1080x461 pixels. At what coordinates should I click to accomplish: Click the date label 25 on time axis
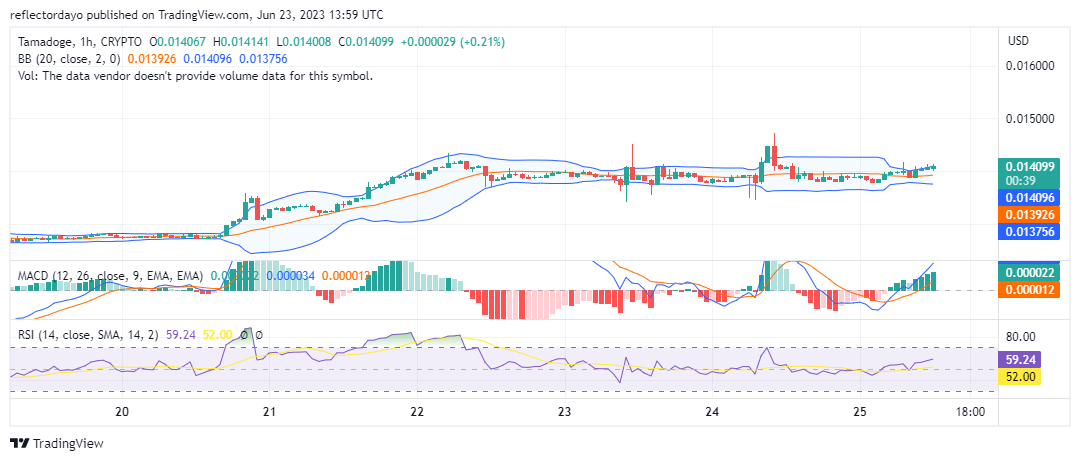tap(860, 412)
